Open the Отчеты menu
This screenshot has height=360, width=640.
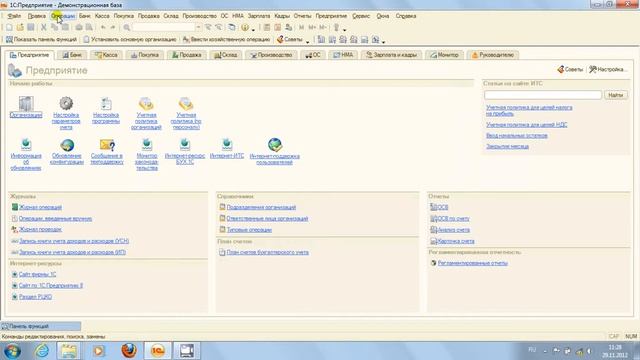[x=302, y=16]
